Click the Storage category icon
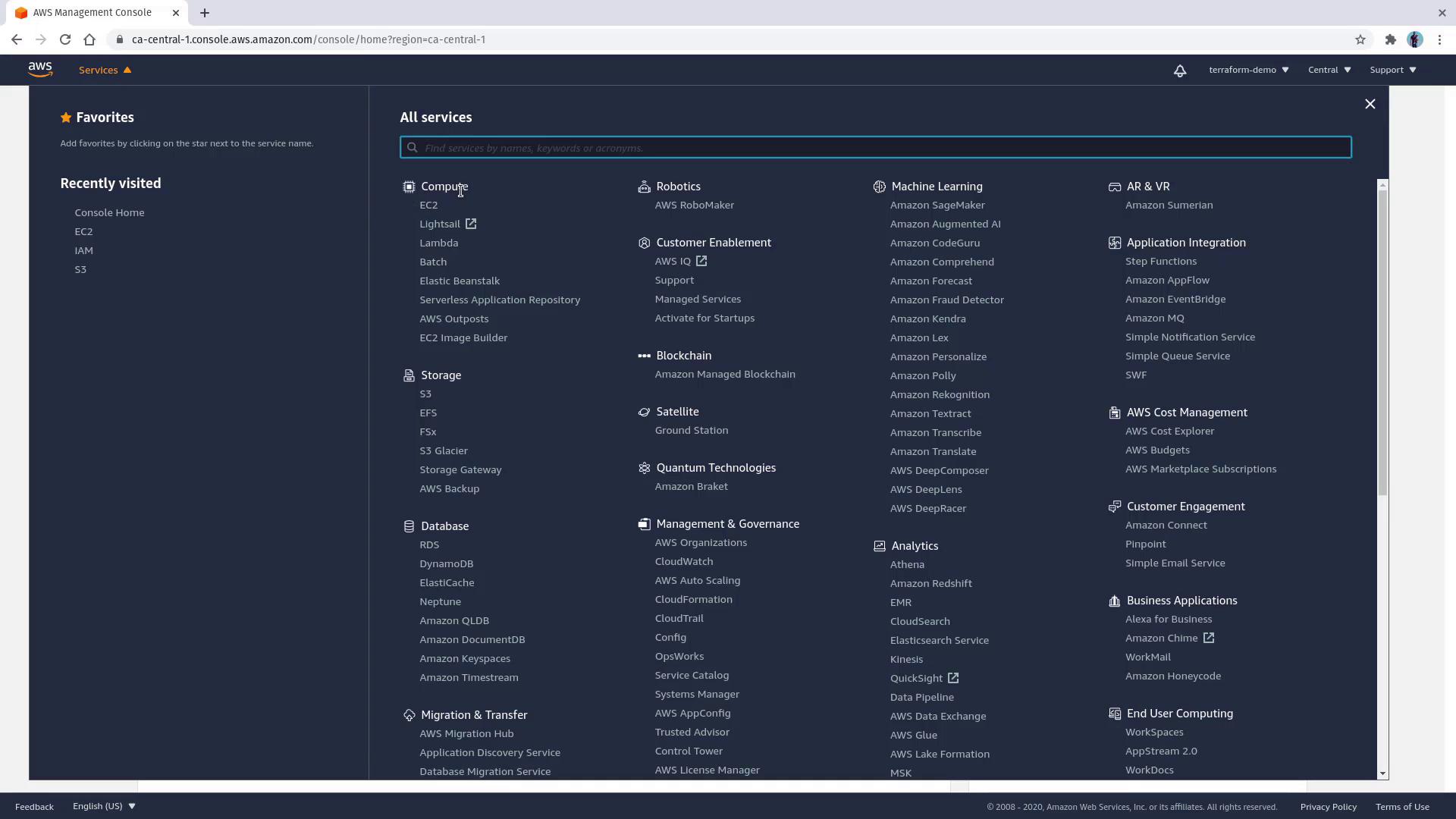The height and width of the screenshot is (819, 1456). tap(409, 375)
